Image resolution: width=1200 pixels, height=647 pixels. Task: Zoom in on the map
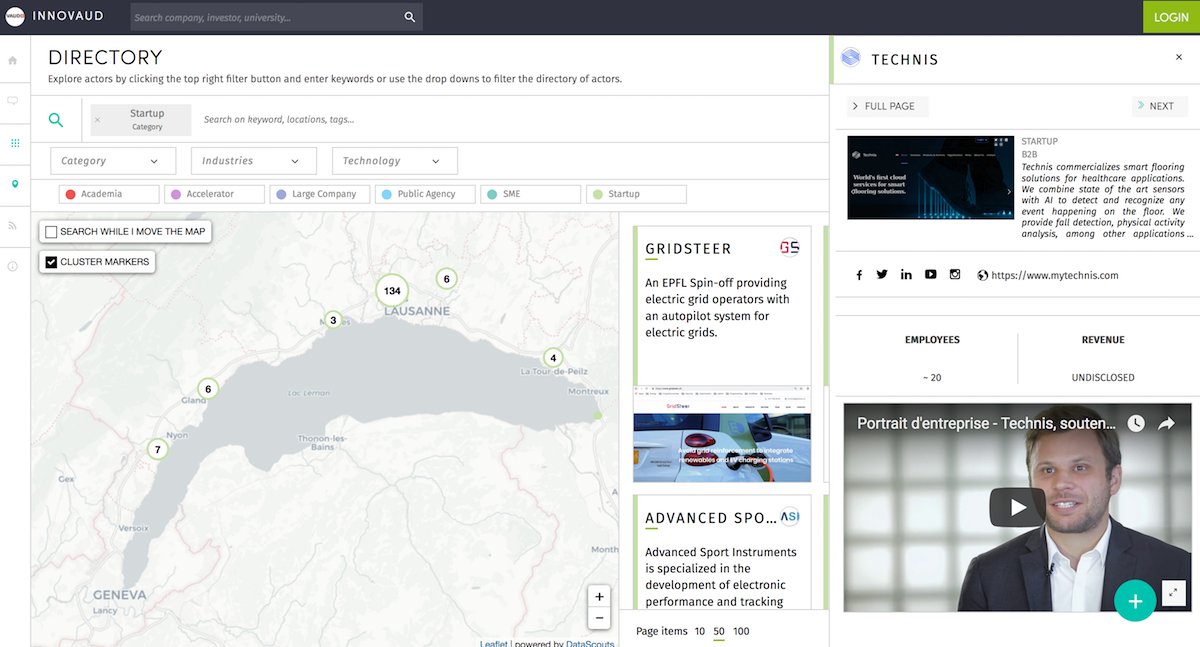tap(599, 597)
